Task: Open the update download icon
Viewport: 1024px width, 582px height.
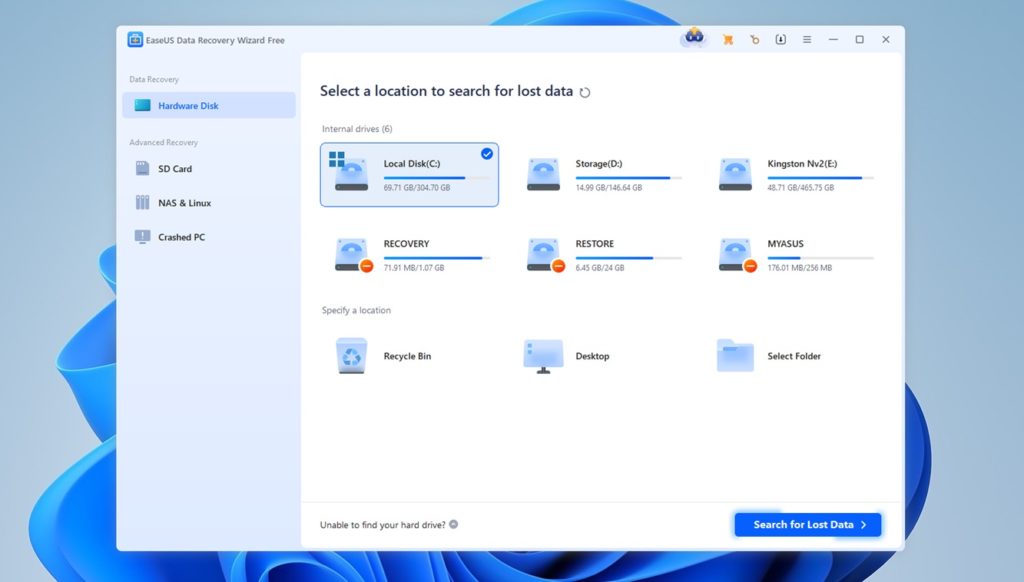Action: (x=781, y=38)
